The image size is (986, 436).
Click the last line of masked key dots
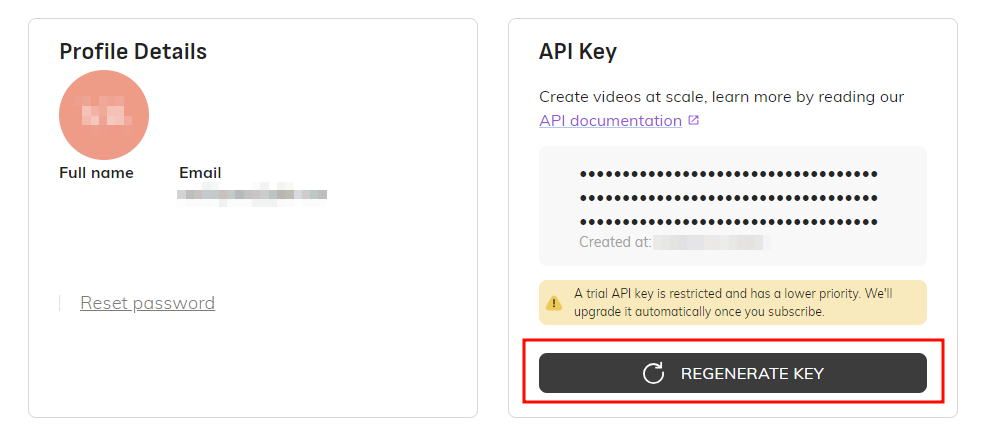tap(728, 222)
